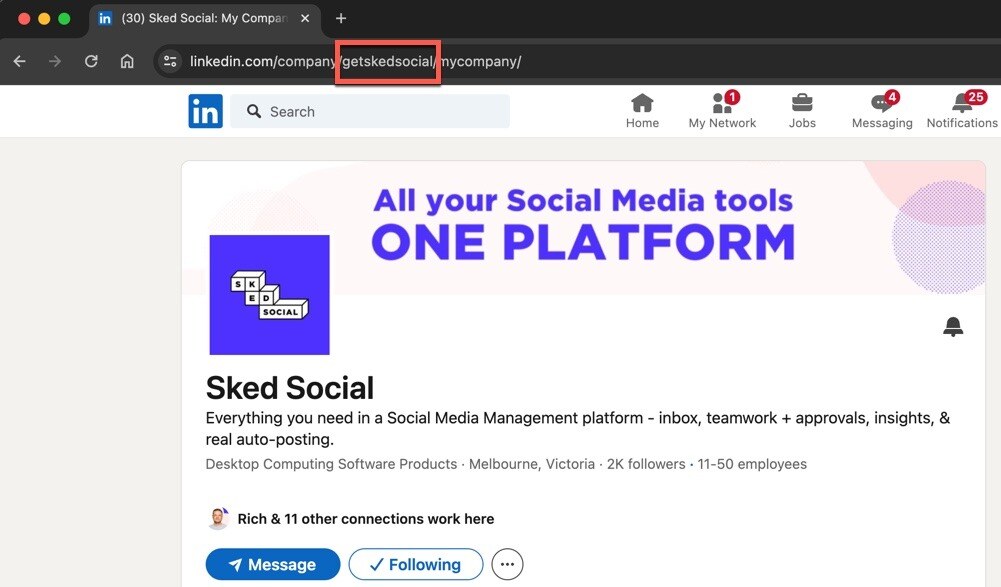Image resolution: width=1001 pixels, height=587 pixels.
Task: Click the Sked Social company name heading
Action: pos(290,388)
